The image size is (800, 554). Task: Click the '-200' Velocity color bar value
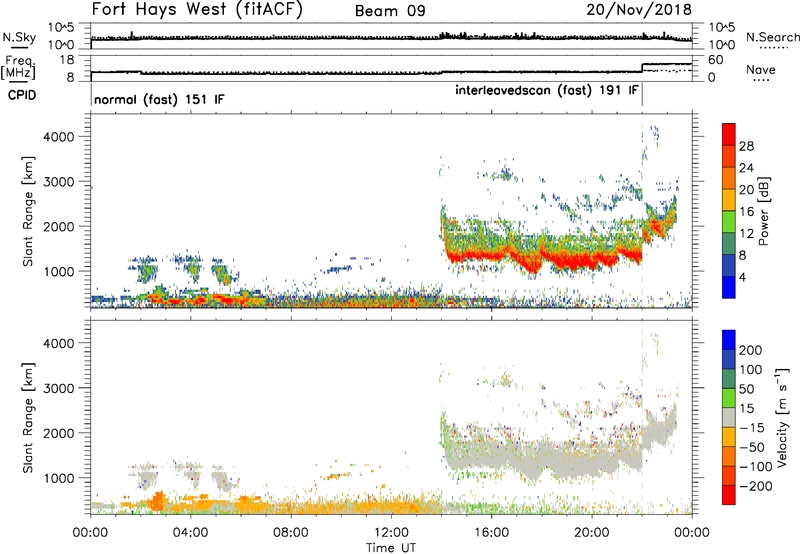[755, 486]
